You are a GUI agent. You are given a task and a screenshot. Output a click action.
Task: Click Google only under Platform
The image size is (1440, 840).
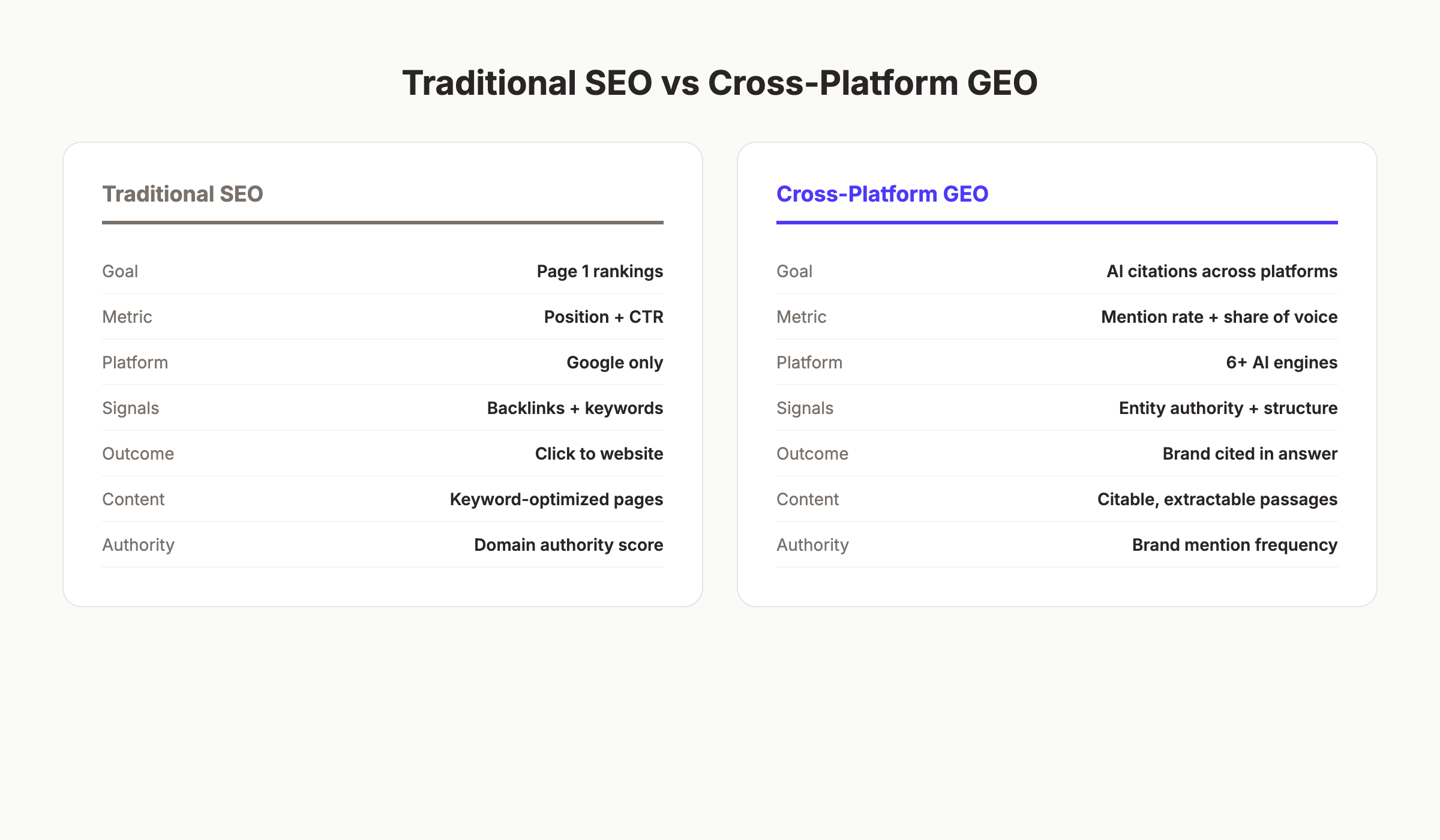click(614, 362)
